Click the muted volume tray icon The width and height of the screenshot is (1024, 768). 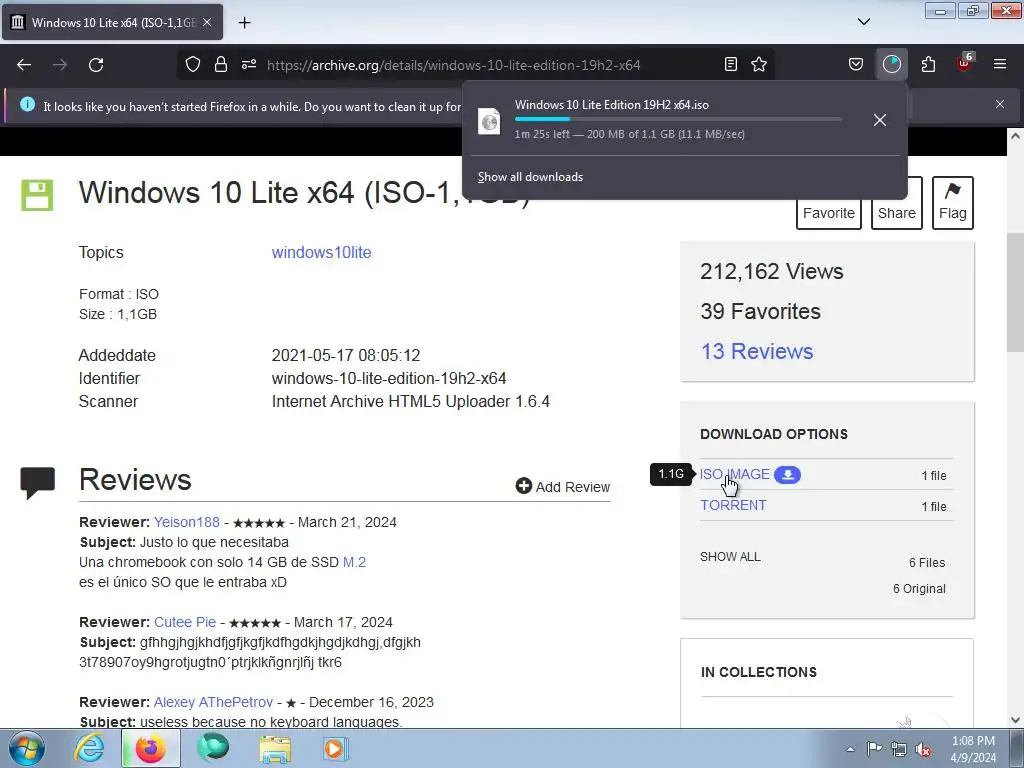click(923, 749)
